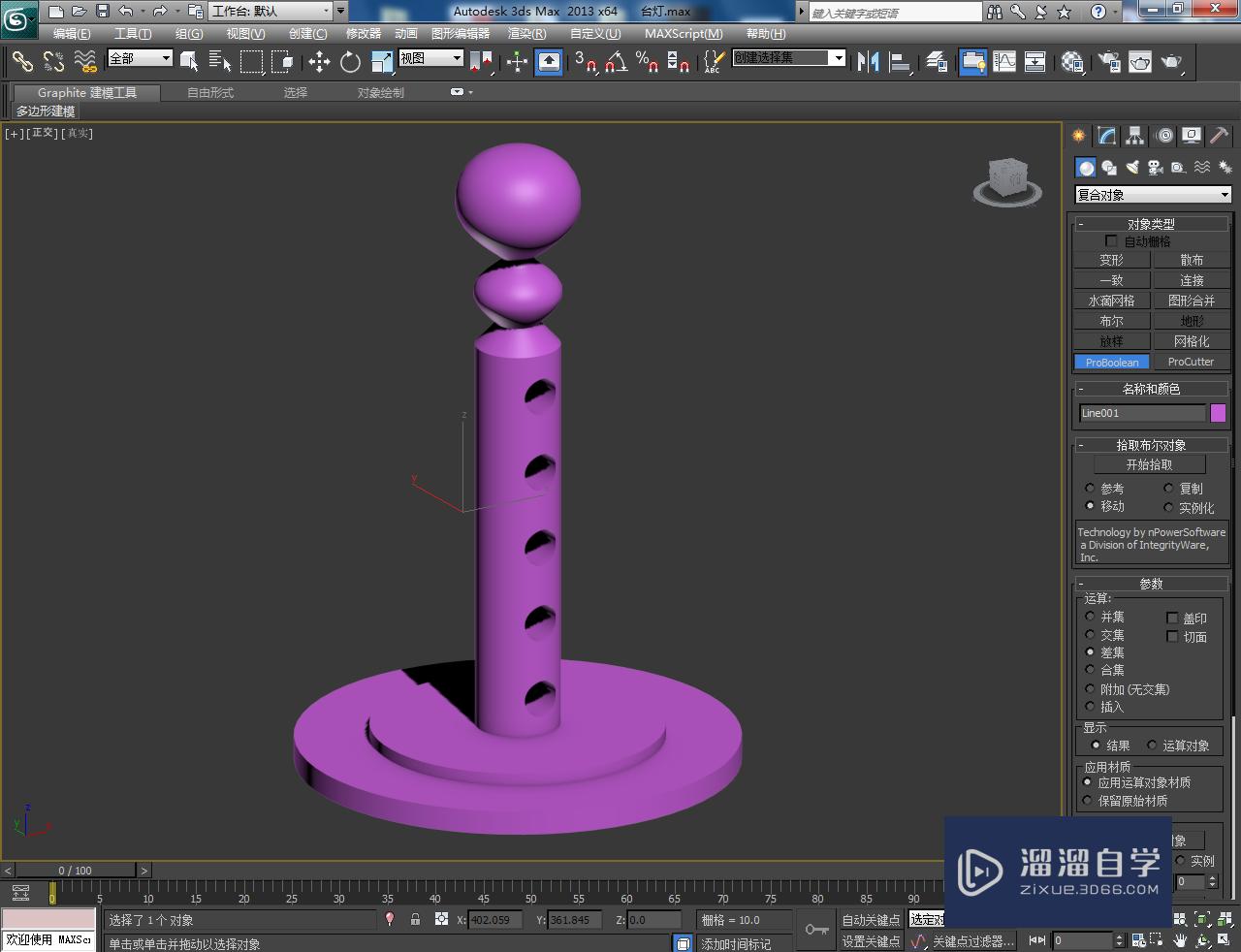The height and width of the screenshot is (952, 1241).
Task: Open the 编辑(E) menu
Action: click(72, 33)
